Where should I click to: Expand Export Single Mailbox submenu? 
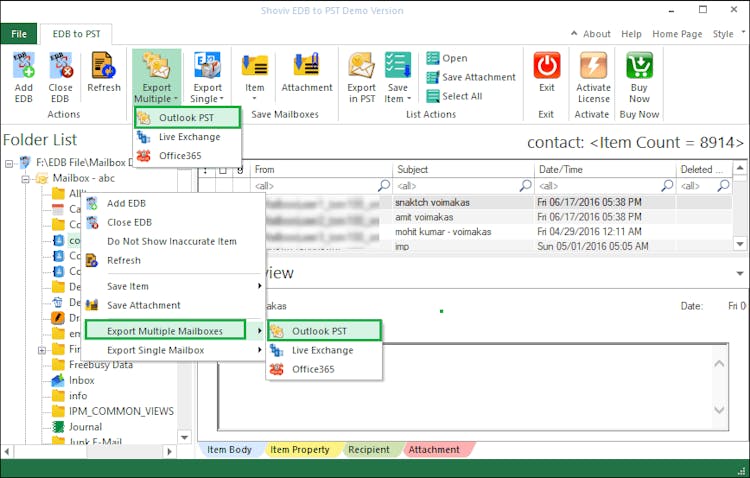click(x=172, y=350)
